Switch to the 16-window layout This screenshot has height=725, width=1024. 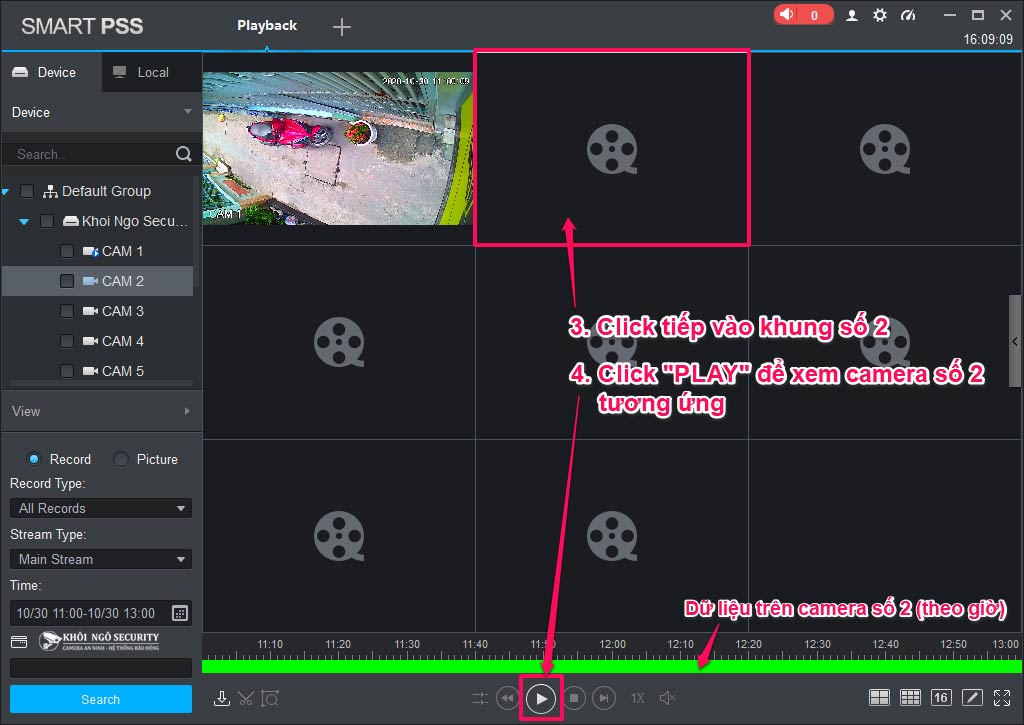941,698
